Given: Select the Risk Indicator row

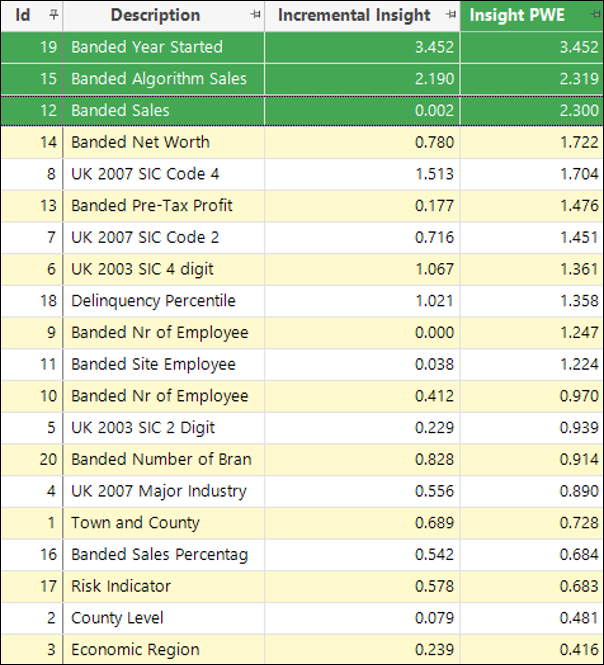Looking at the screenshot, I should click(302, 586).
